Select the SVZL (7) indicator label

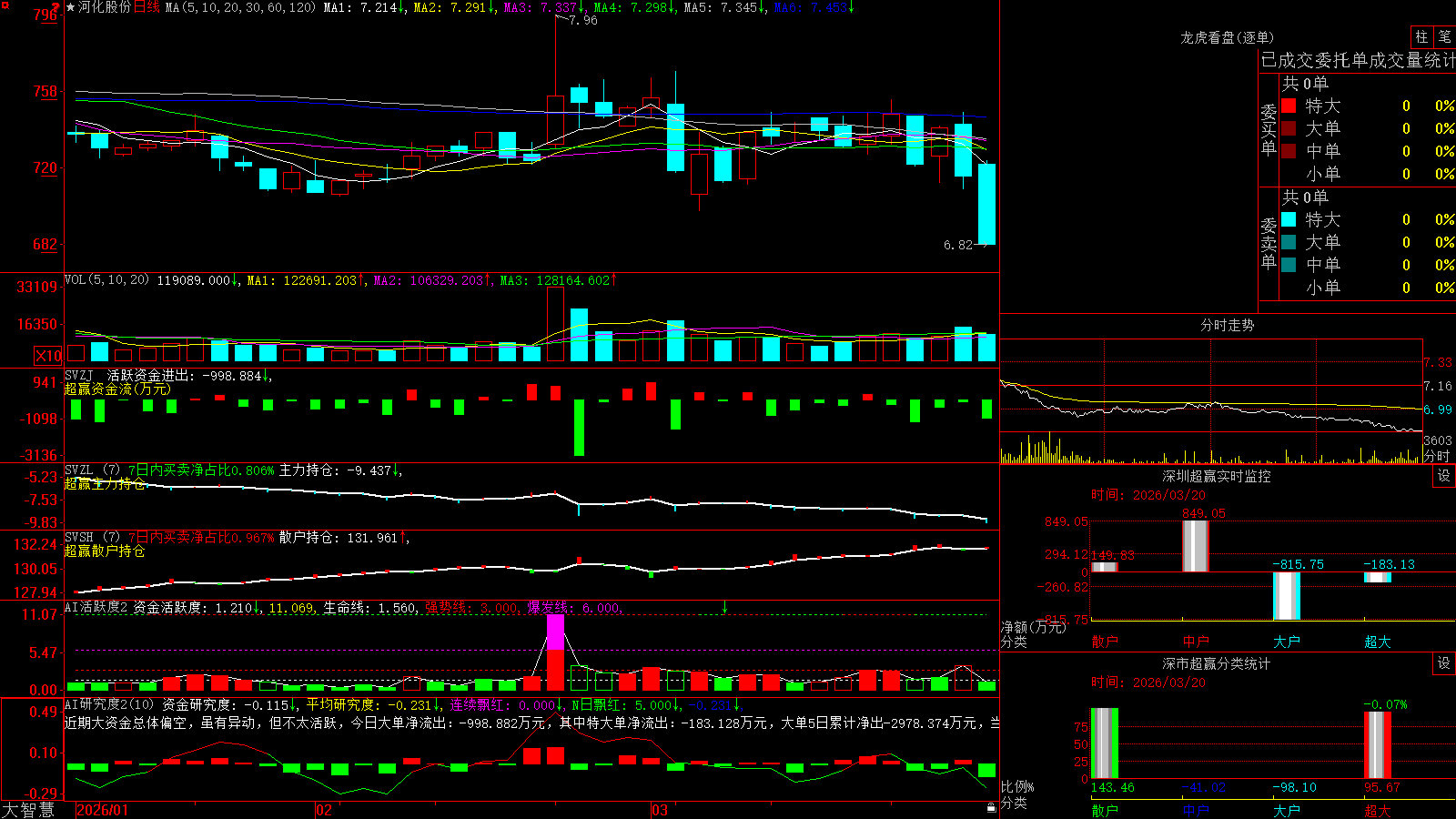[x=92, y=470]
